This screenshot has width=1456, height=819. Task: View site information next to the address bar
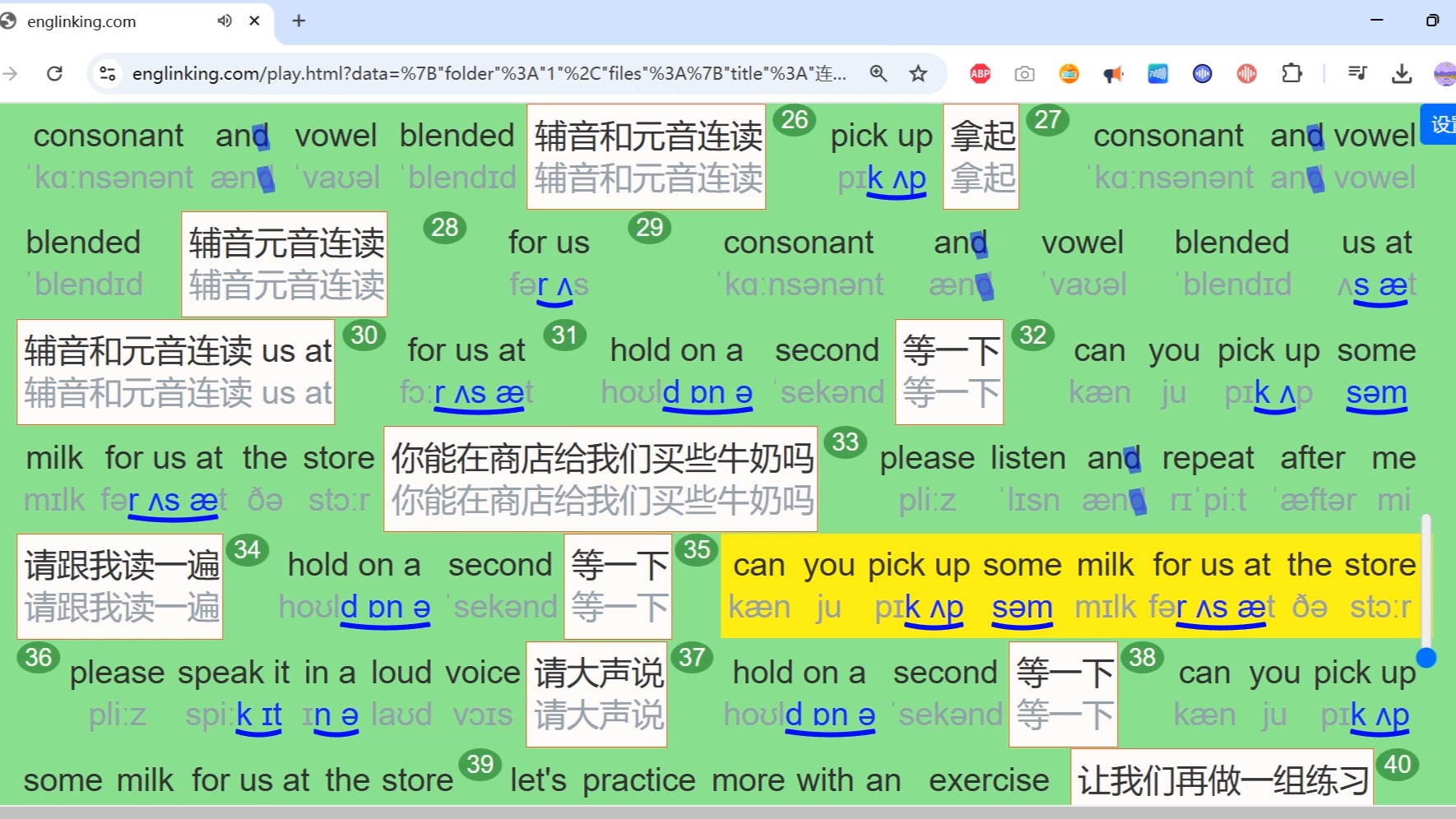click(108, 73)
